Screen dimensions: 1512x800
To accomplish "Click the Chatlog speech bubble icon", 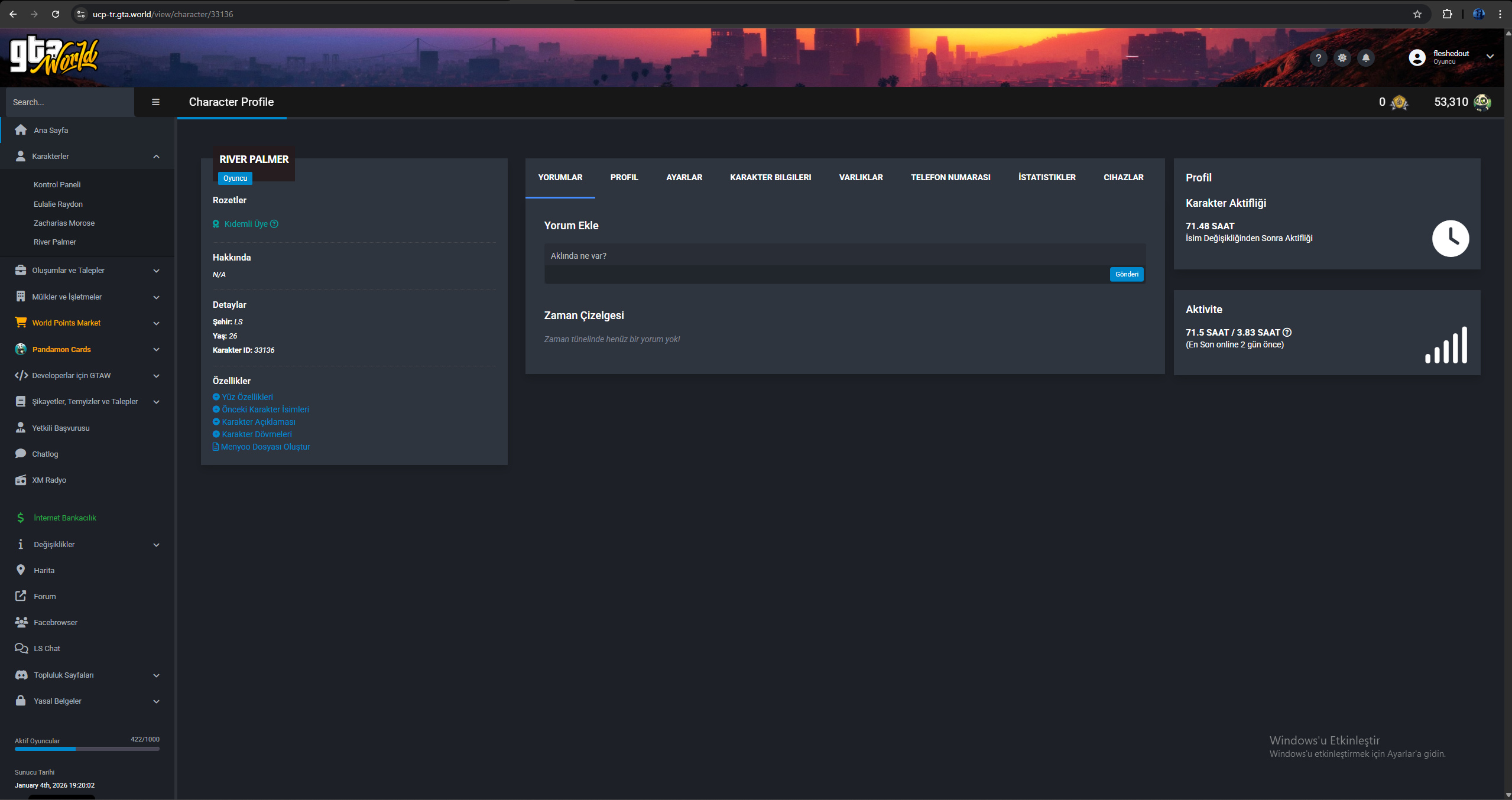I will [21, 454].
